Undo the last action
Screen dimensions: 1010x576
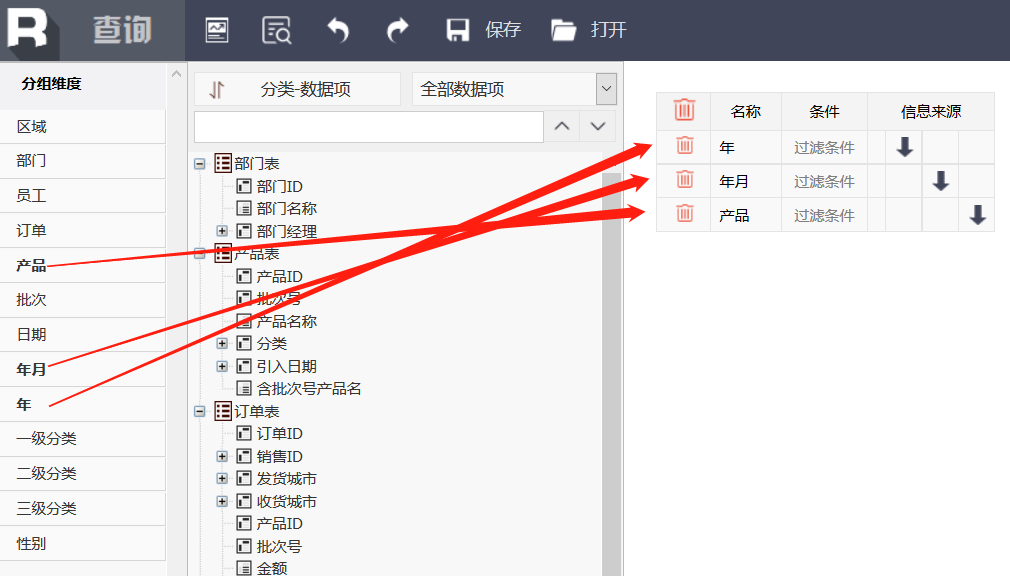[x=338, y=30]
